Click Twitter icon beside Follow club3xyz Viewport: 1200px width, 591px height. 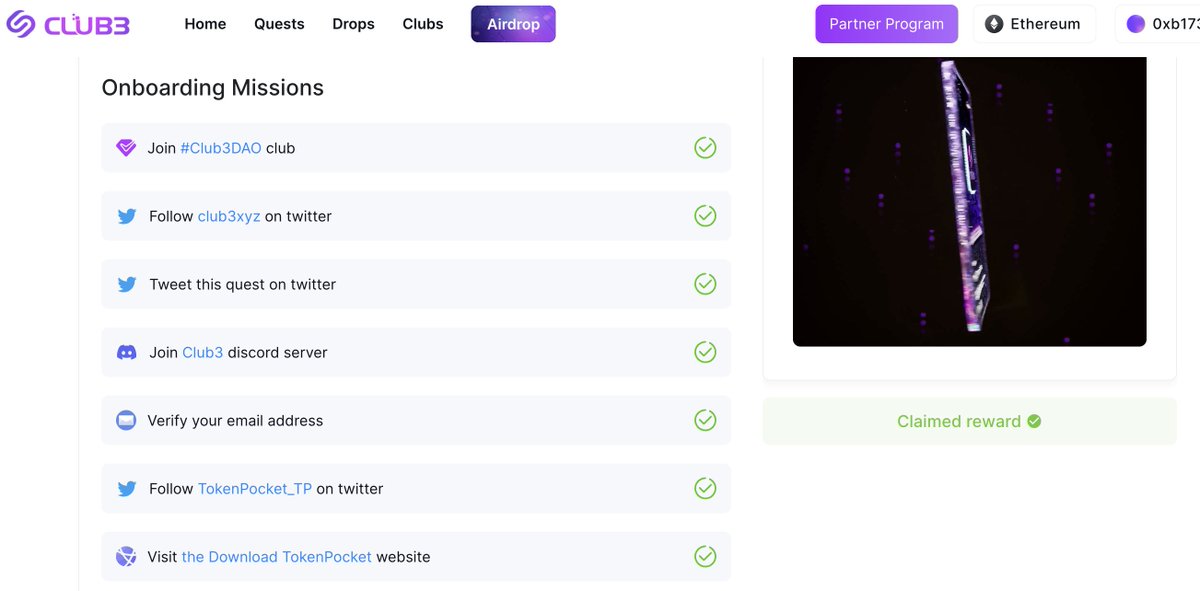coord(127,216)
